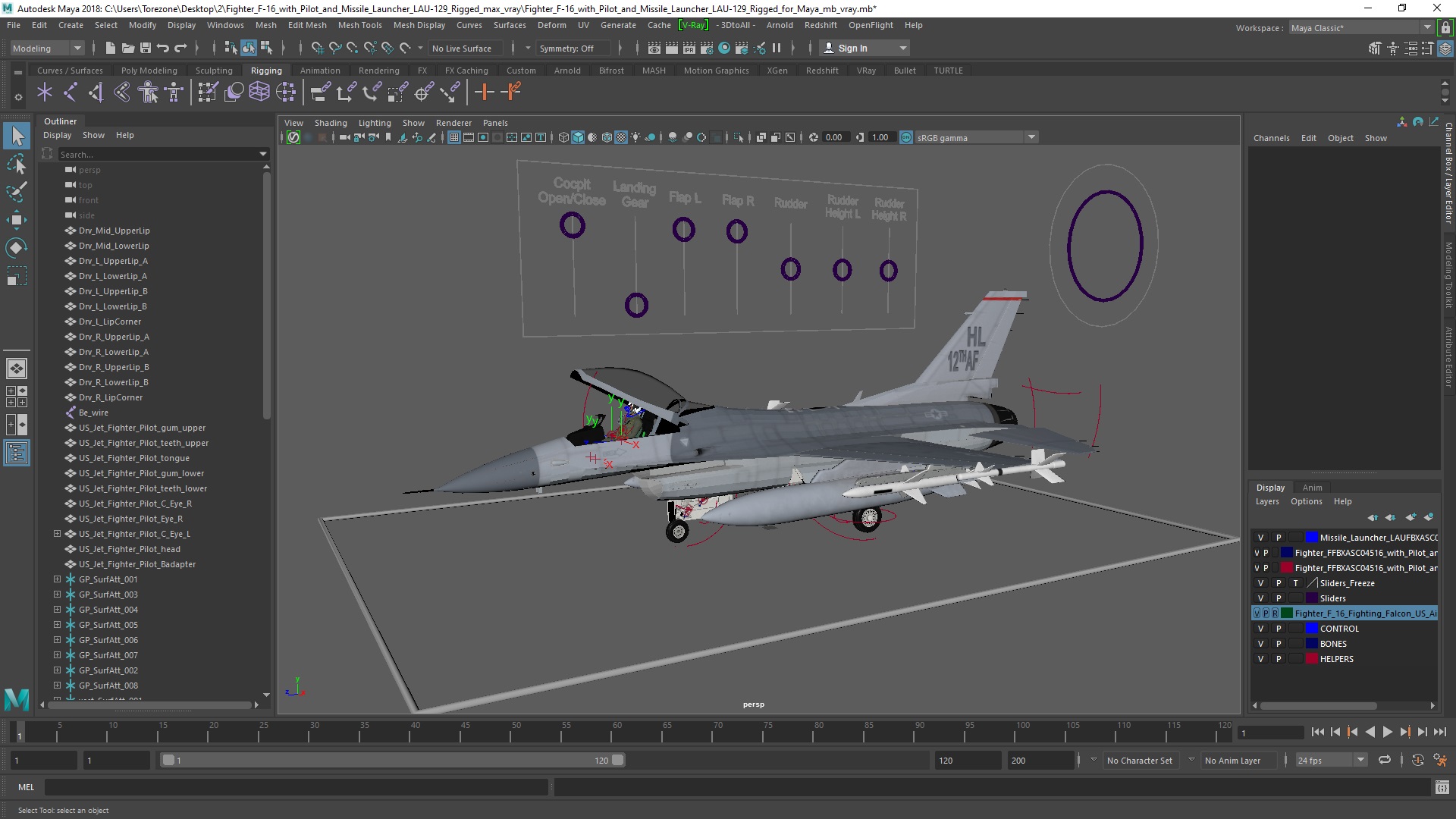The image size is (1456, 819).
Task: Click the Missile_Launcher layer blue color swatch
Action: [1311, 538]
